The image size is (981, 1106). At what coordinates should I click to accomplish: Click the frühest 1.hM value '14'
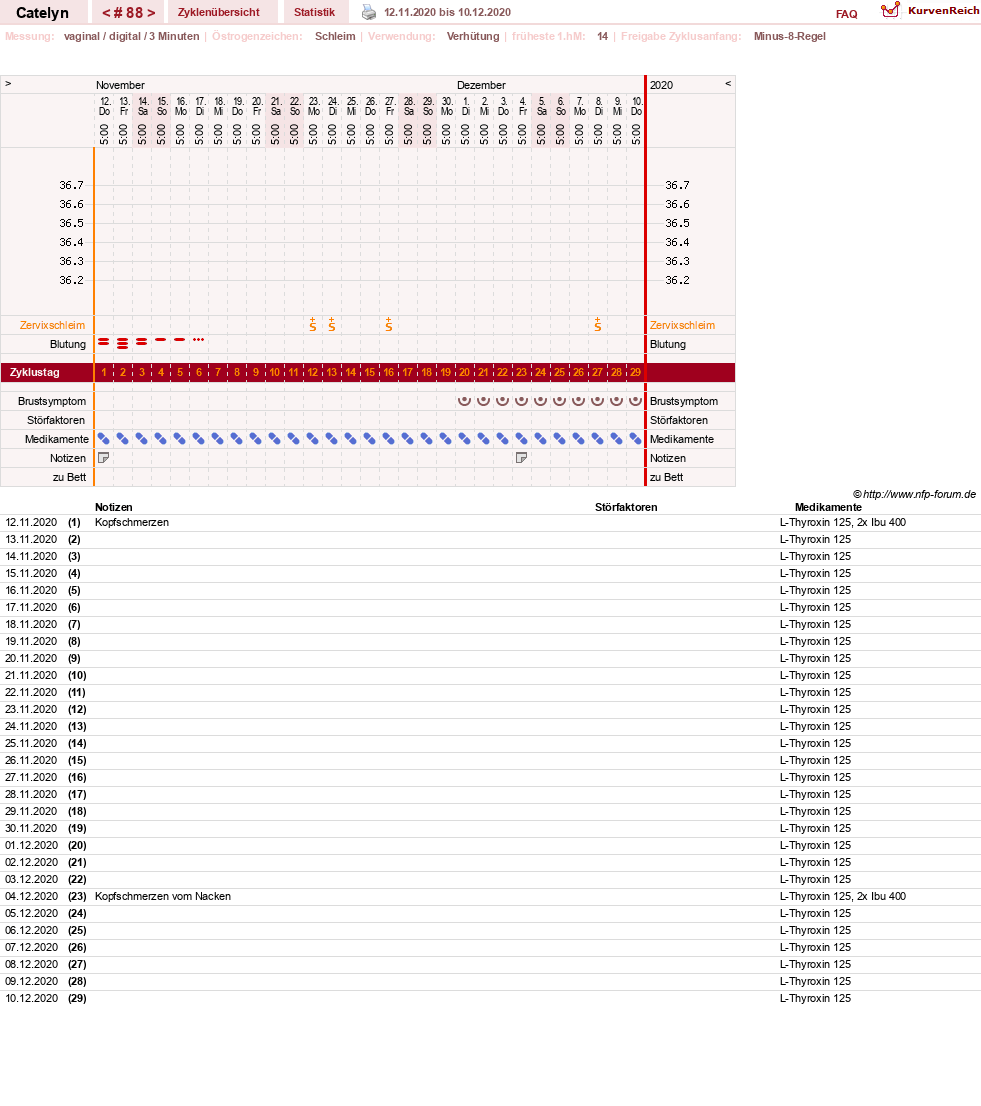602,36
